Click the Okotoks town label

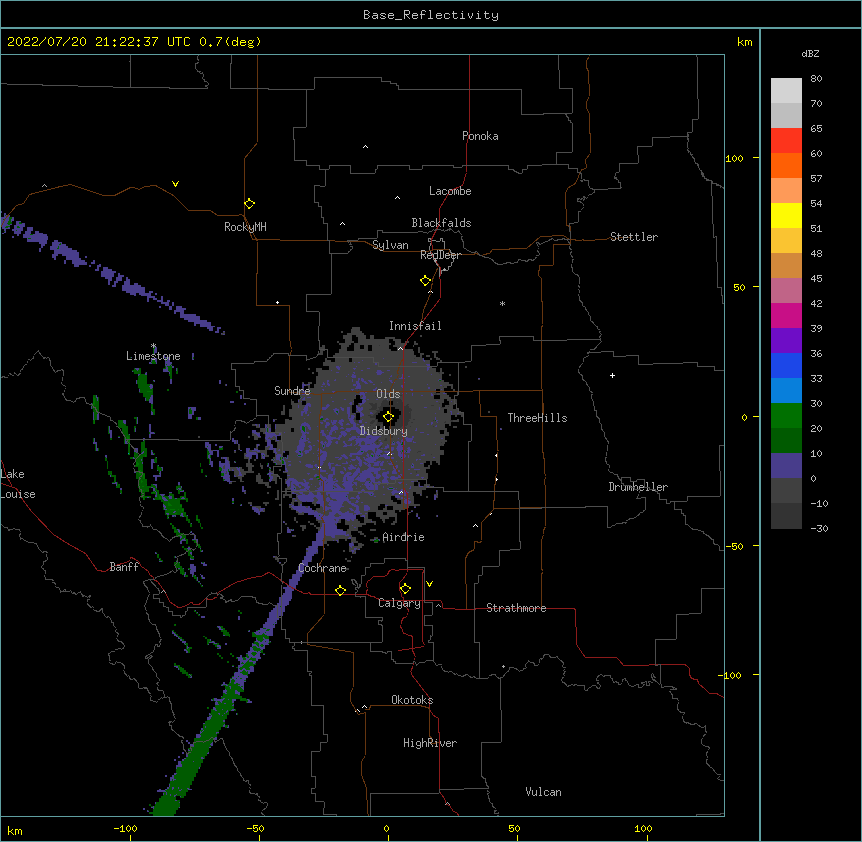click(x=412, y=700)
